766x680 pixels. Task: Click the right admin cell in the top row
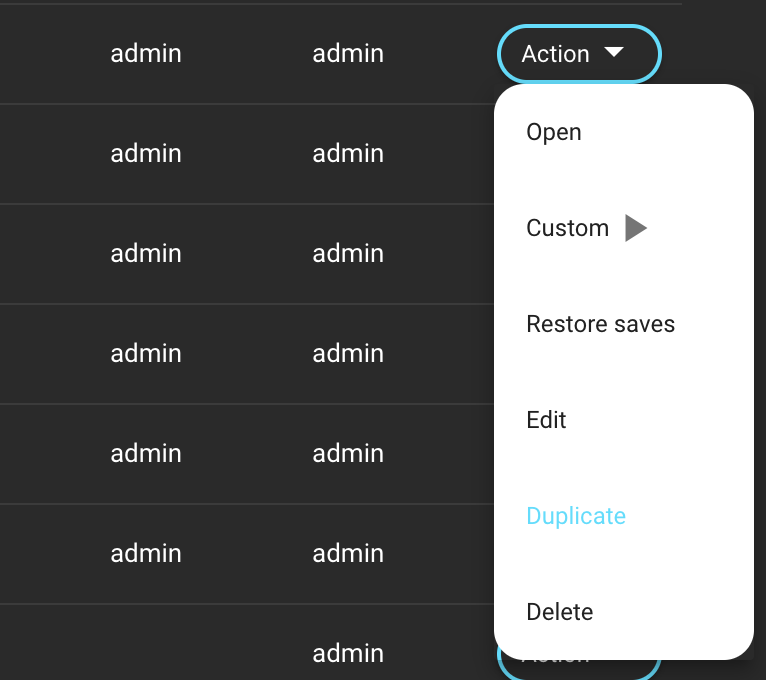point(348,53)
